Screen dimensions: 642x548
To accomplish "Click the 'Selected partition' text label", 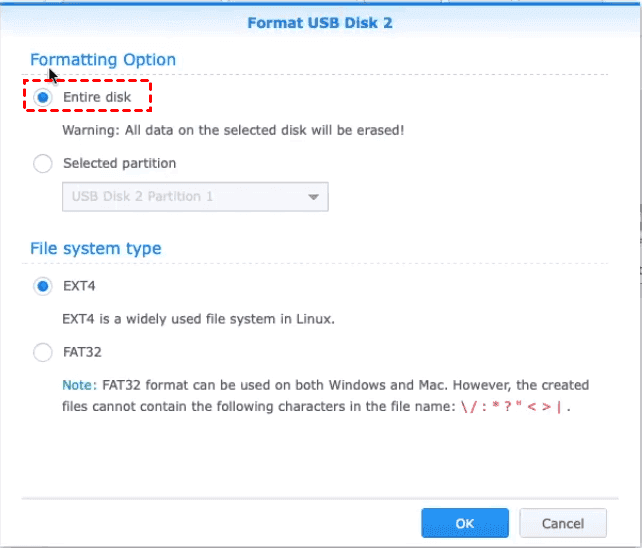I will click(119, 163).
